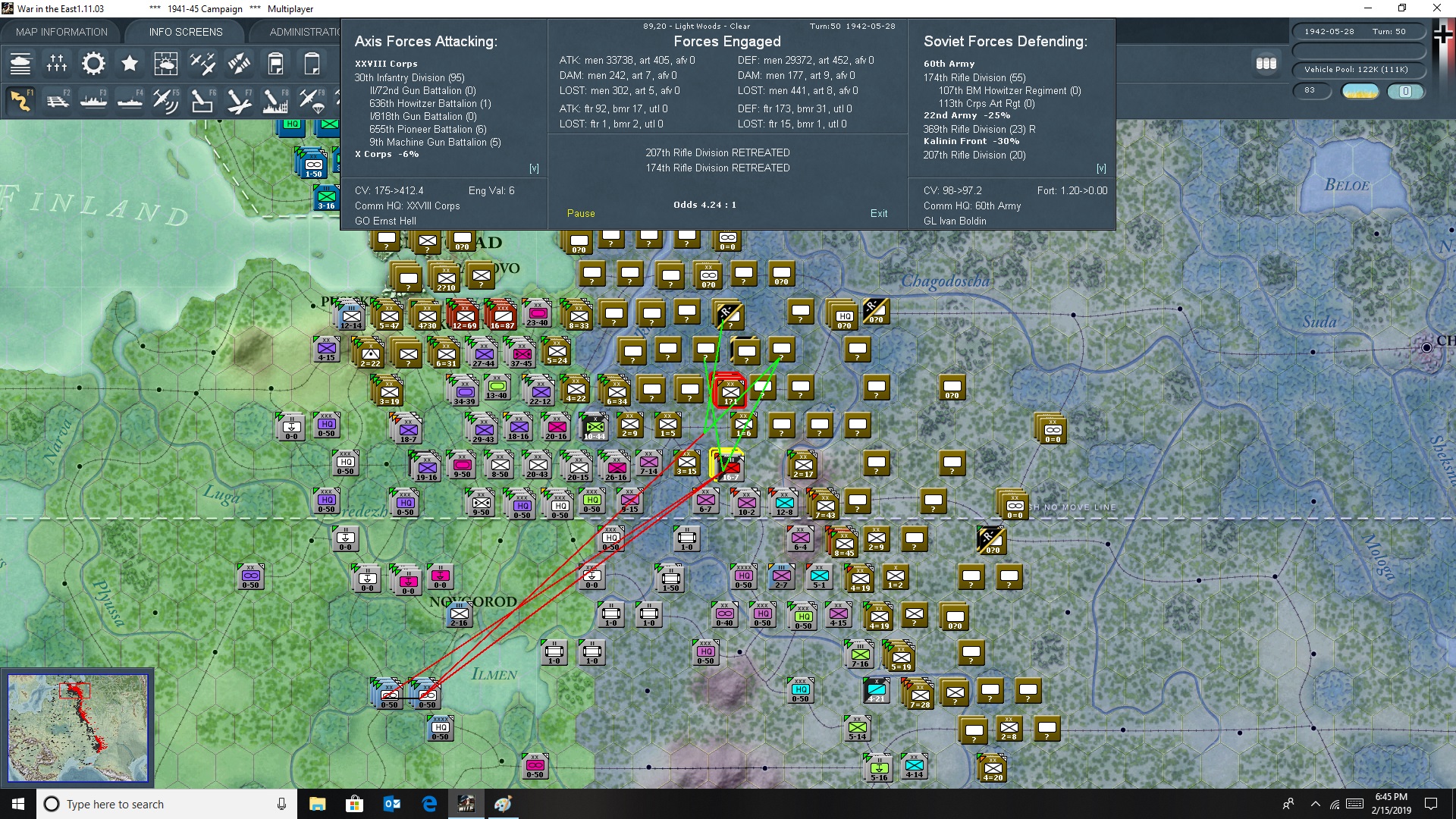Open the Windows Start menu
1456x819 pixels.
[x=18, y=804]
